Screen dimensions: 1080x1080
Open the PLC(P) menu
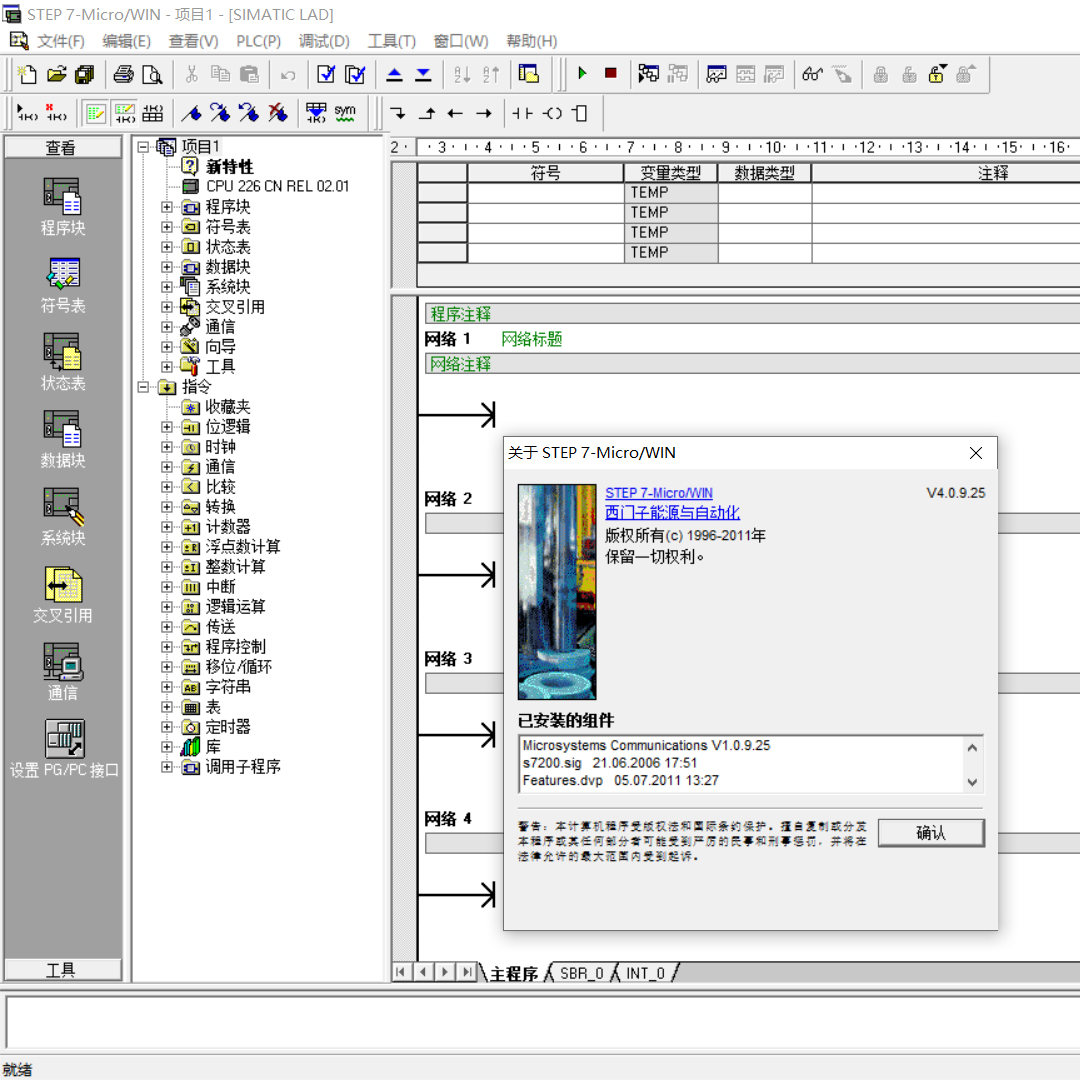point(258,41)
